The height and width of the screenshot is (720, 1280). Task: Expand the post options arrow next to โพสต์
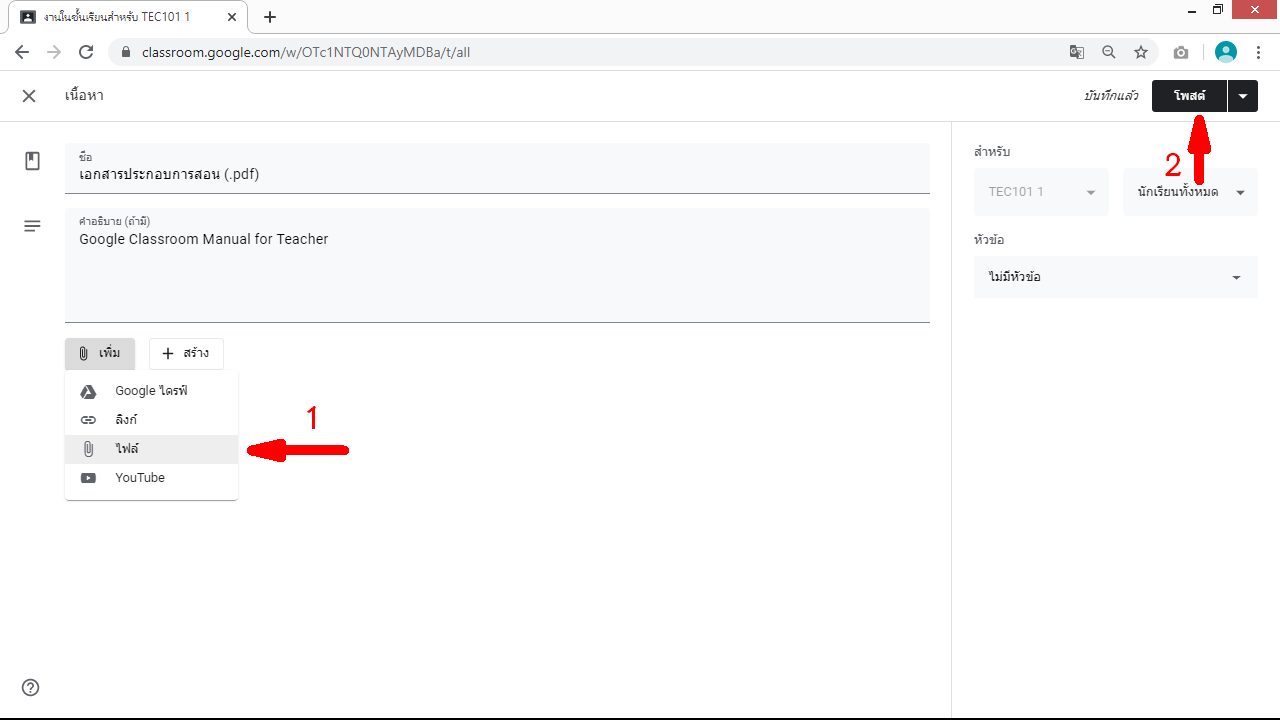point(1242,96)
